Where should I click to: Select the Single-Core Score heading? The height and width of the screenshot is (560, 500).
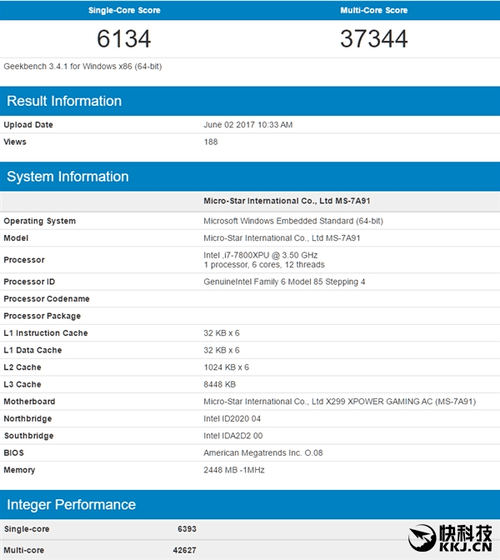point(124,10)
